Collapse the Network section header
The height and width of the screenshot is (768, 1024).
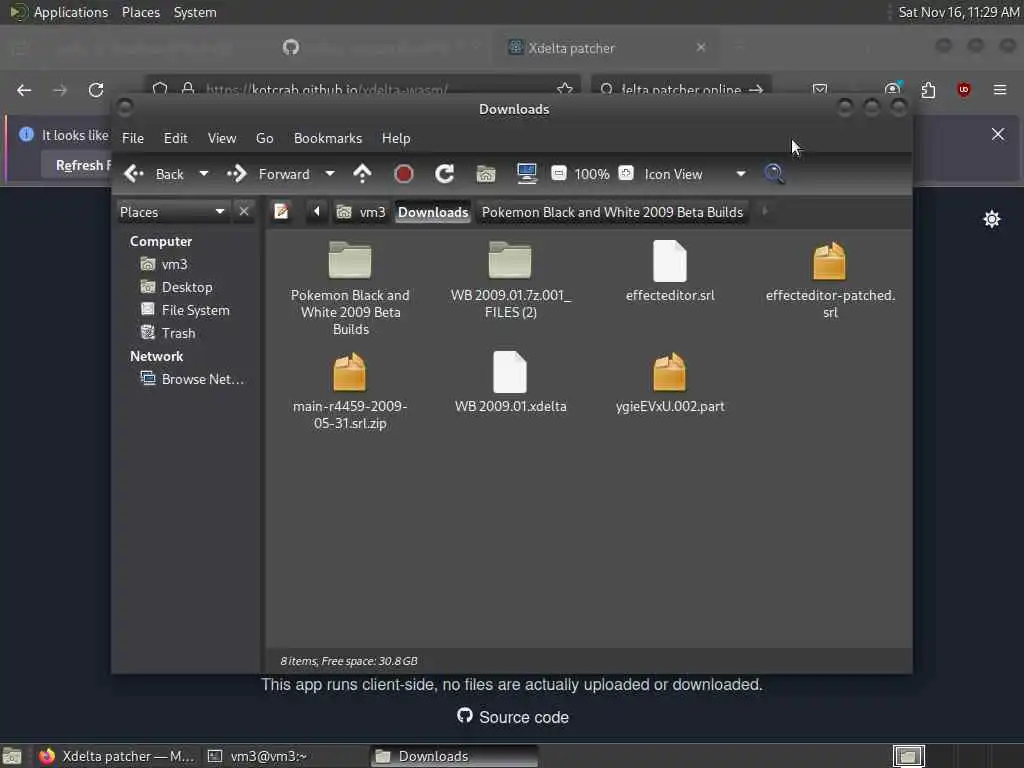click(156, 357)
